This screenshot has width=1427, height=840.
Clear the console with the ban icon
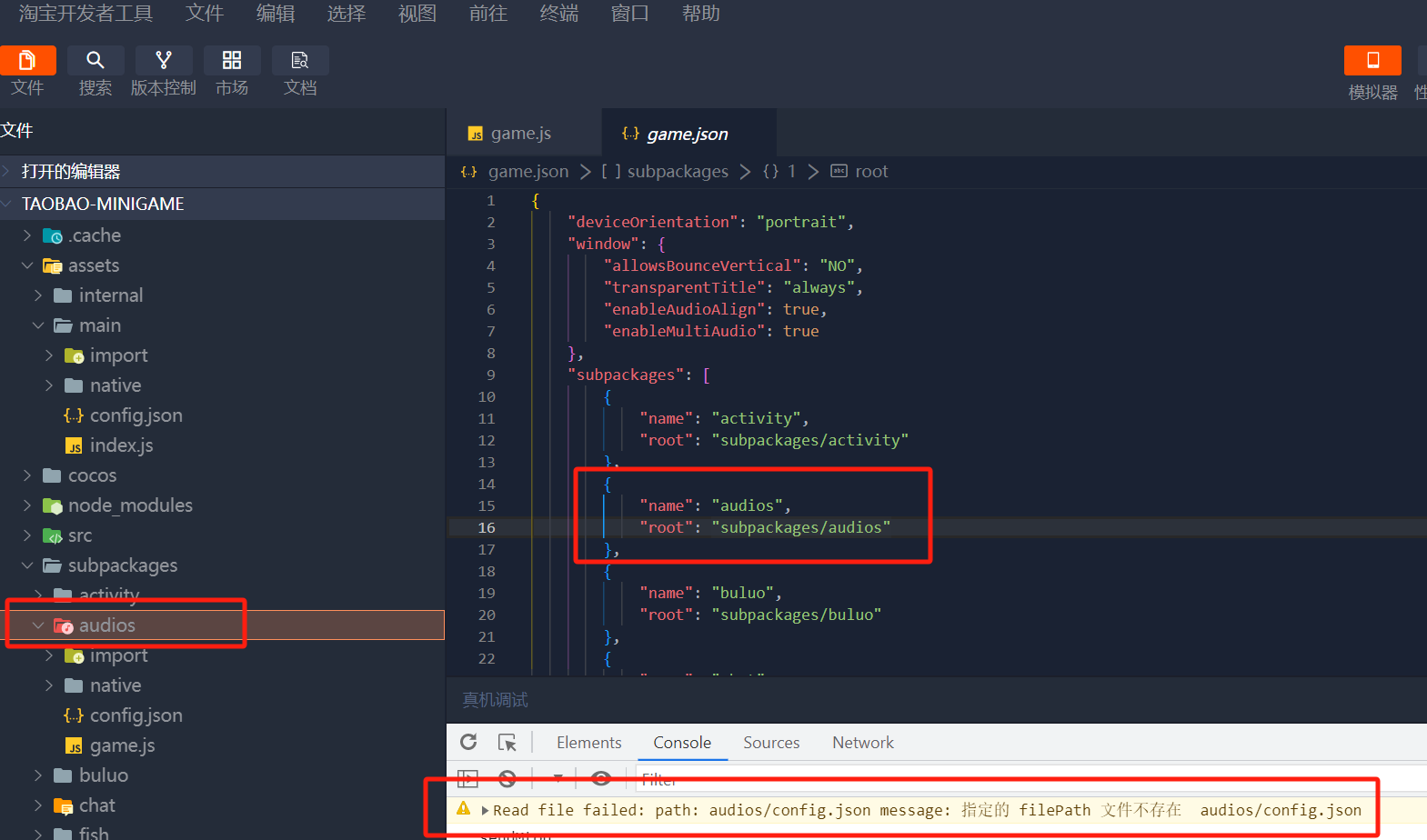pos(507,778)
